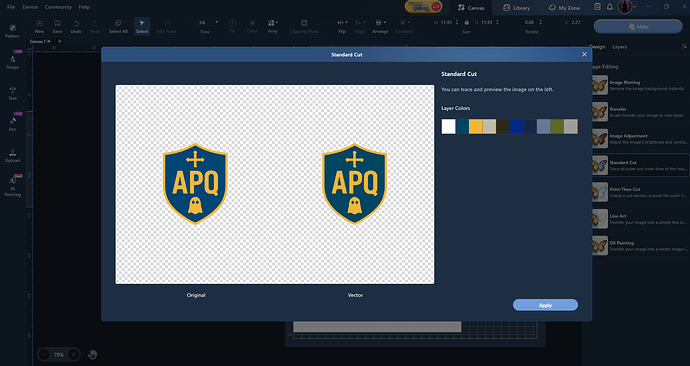This screenshot has width=690, height=366.
Task: Click the Edit Point tool
Action: coord(166,26)
